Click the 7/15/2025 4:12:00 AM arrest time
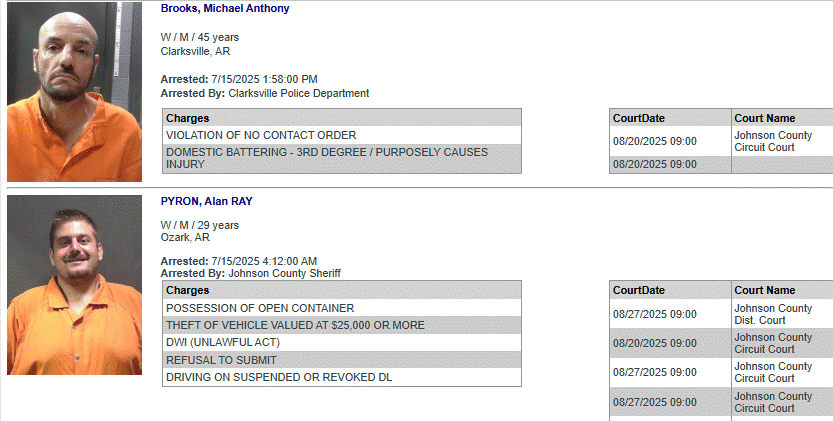Viewport: 833px width, 421px height. coord(265,261)
